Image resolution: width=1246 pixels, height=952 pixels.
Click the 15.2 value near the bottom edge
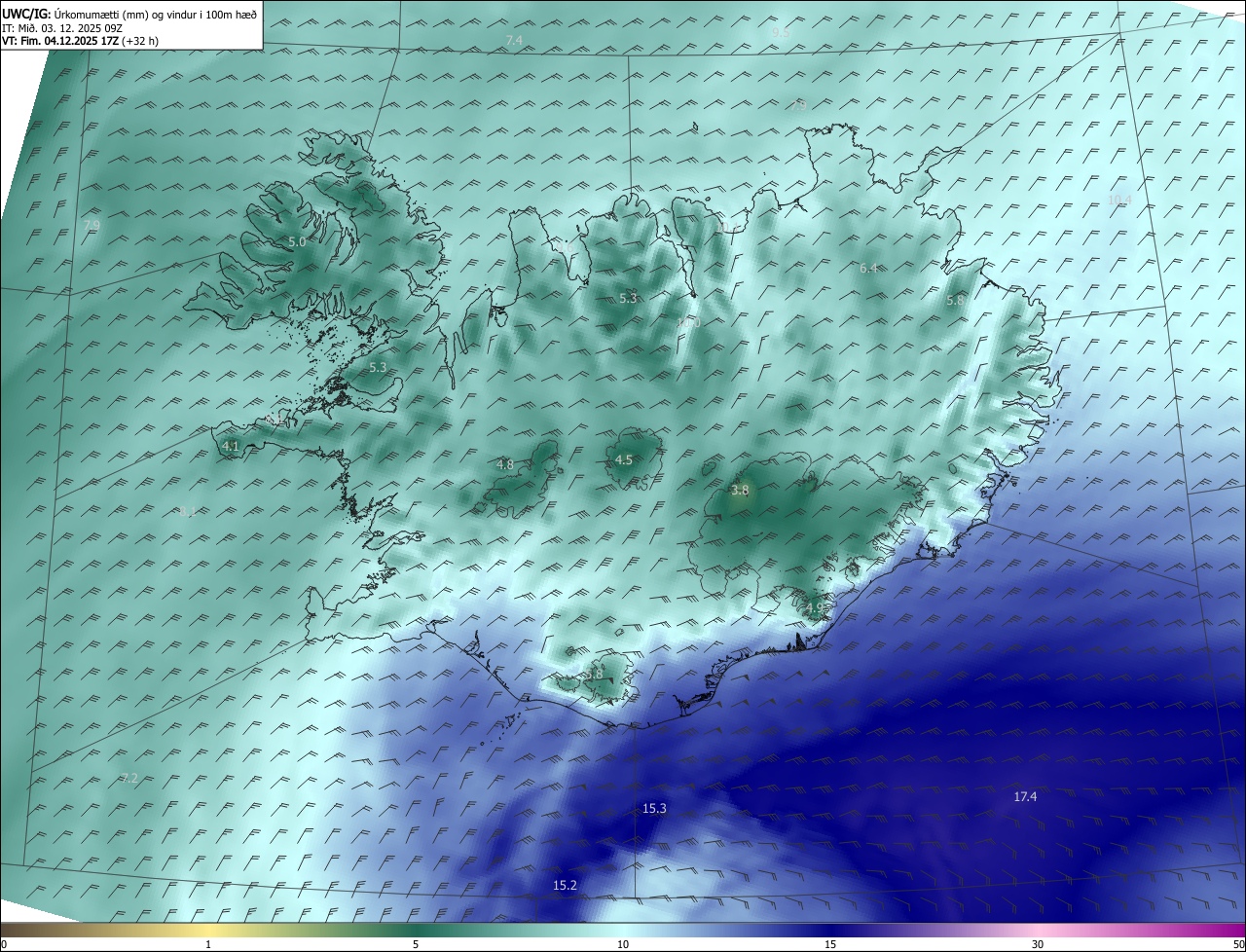[x=565, y=885]
